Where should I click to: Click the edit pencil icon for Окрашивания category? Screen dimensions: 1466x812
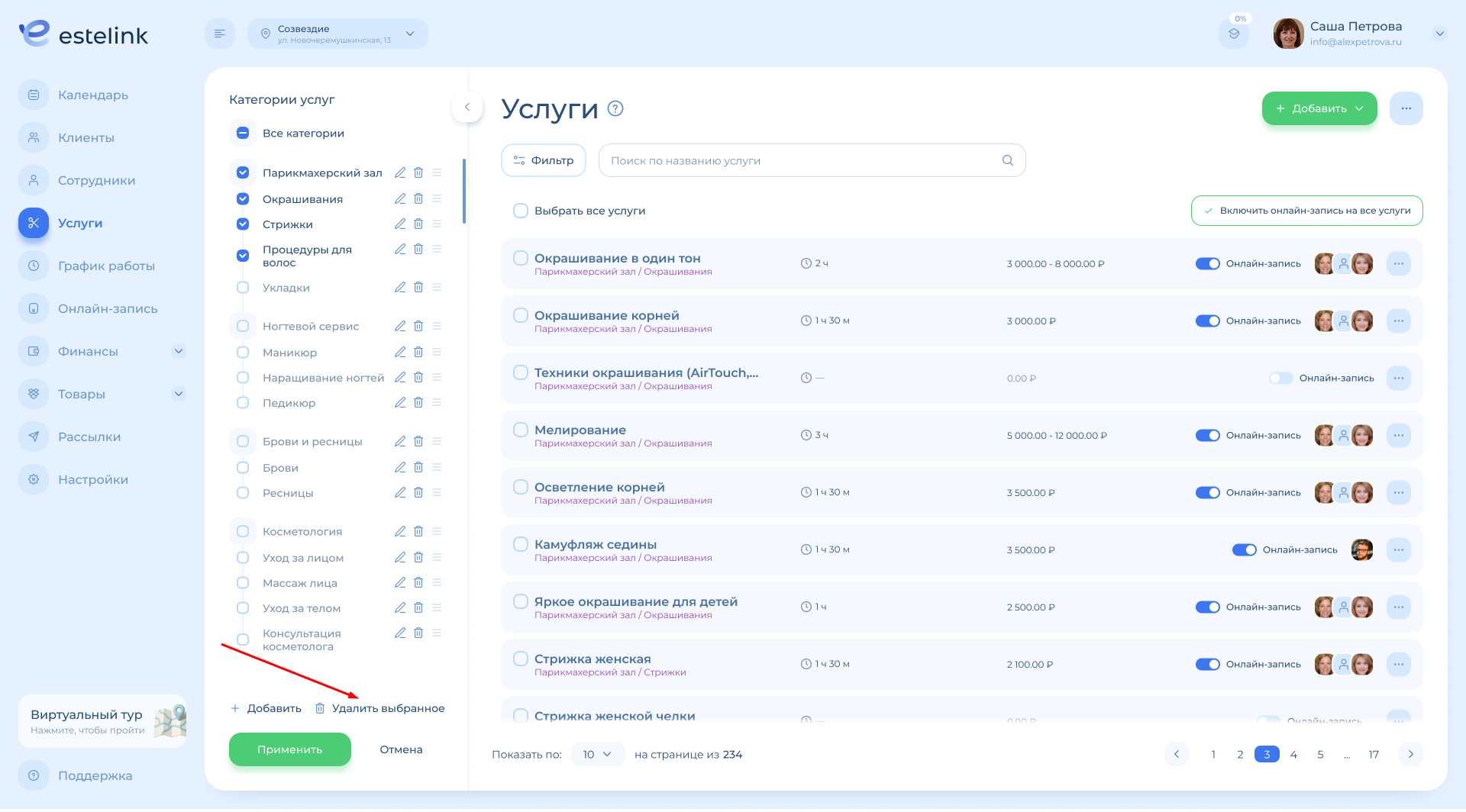(399, 198)
